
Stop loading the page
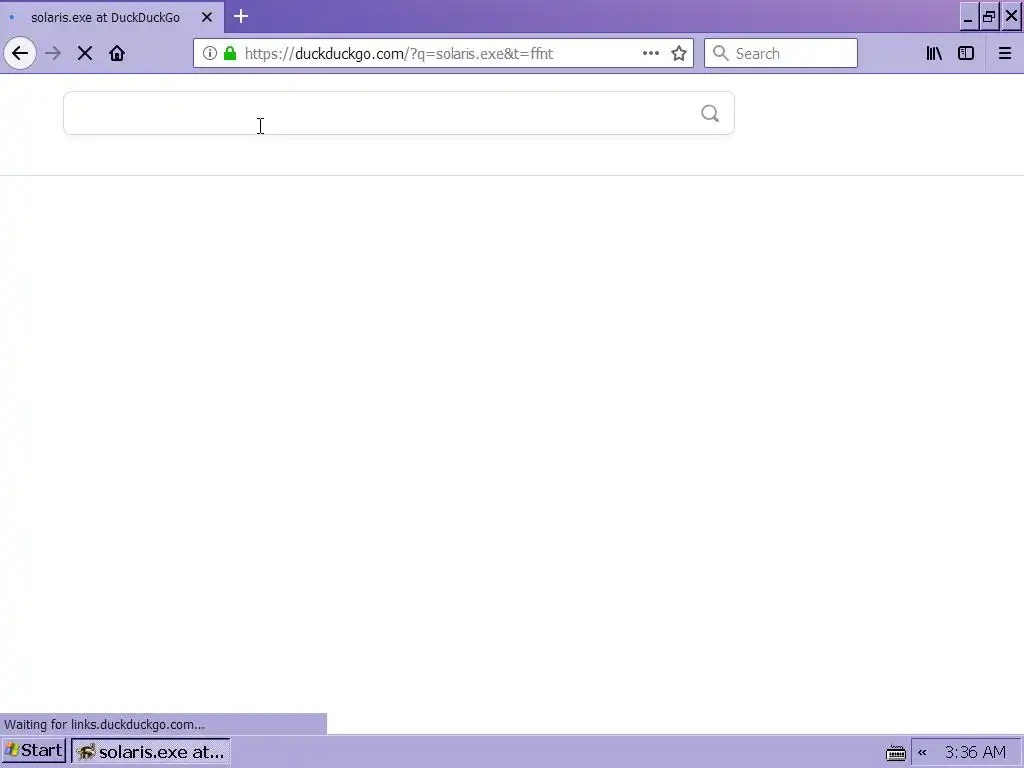(85, 53)
